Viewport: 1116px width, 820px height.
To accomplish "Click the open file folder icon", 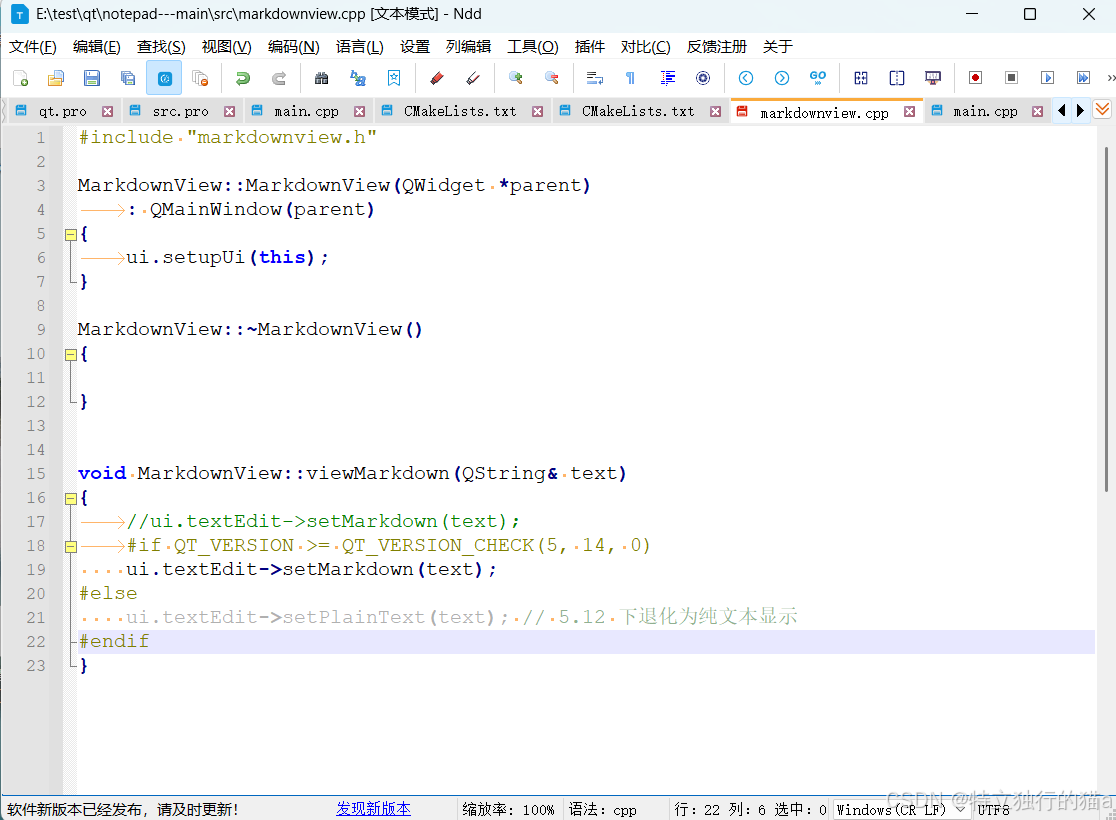I will coord(56,78).
